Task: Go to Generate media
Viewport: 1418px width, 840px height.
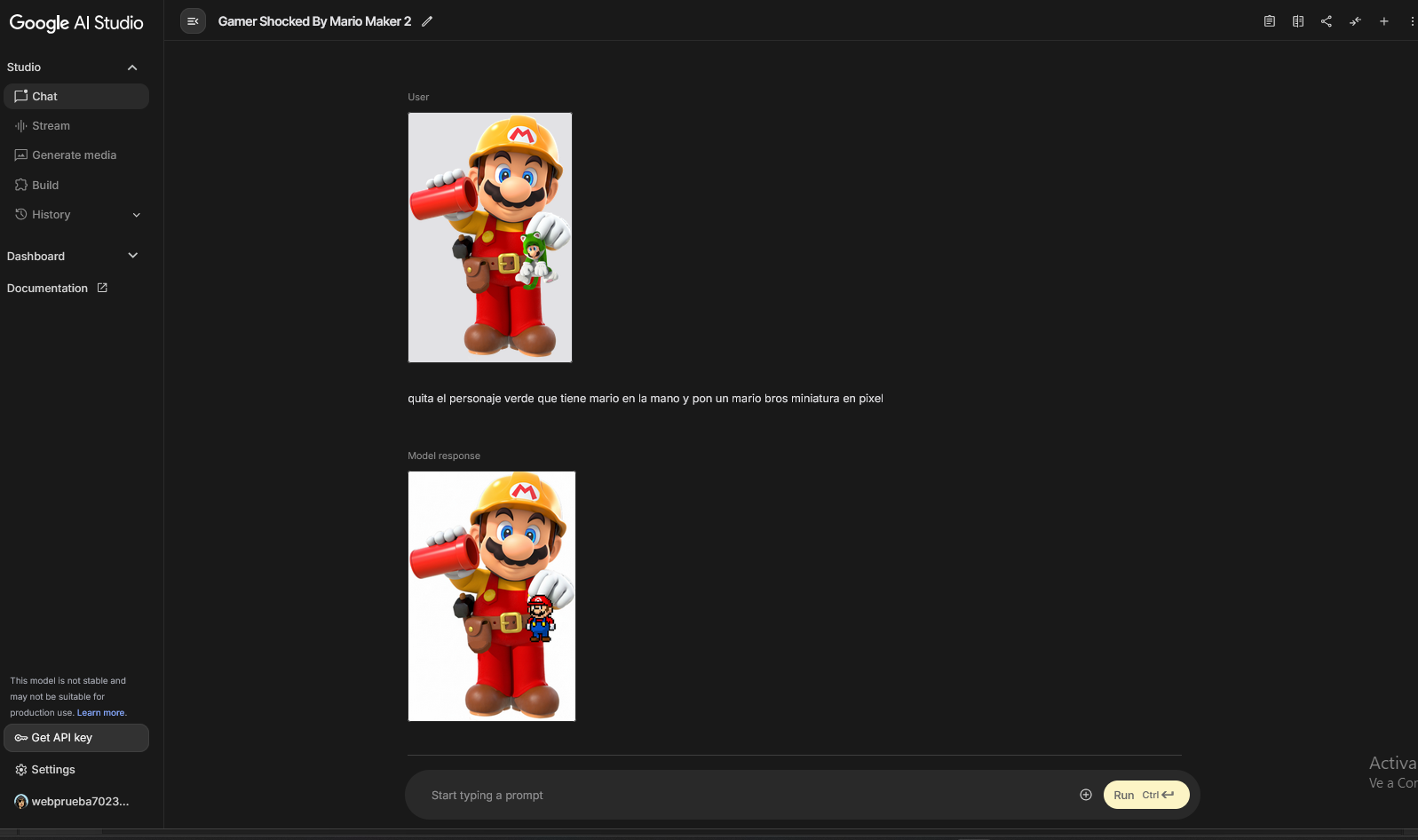Action: [76, 155]
